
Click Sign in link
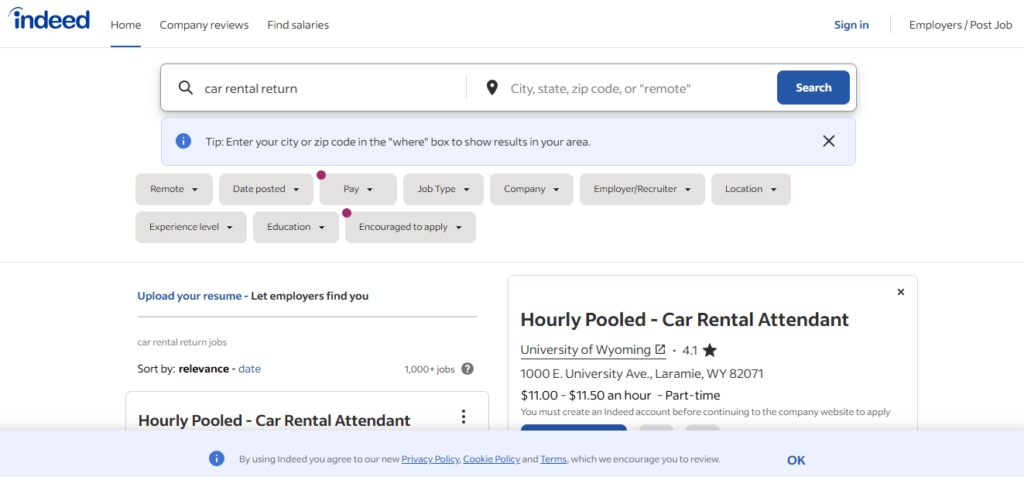pyautogui.click(x=852, y=25)
